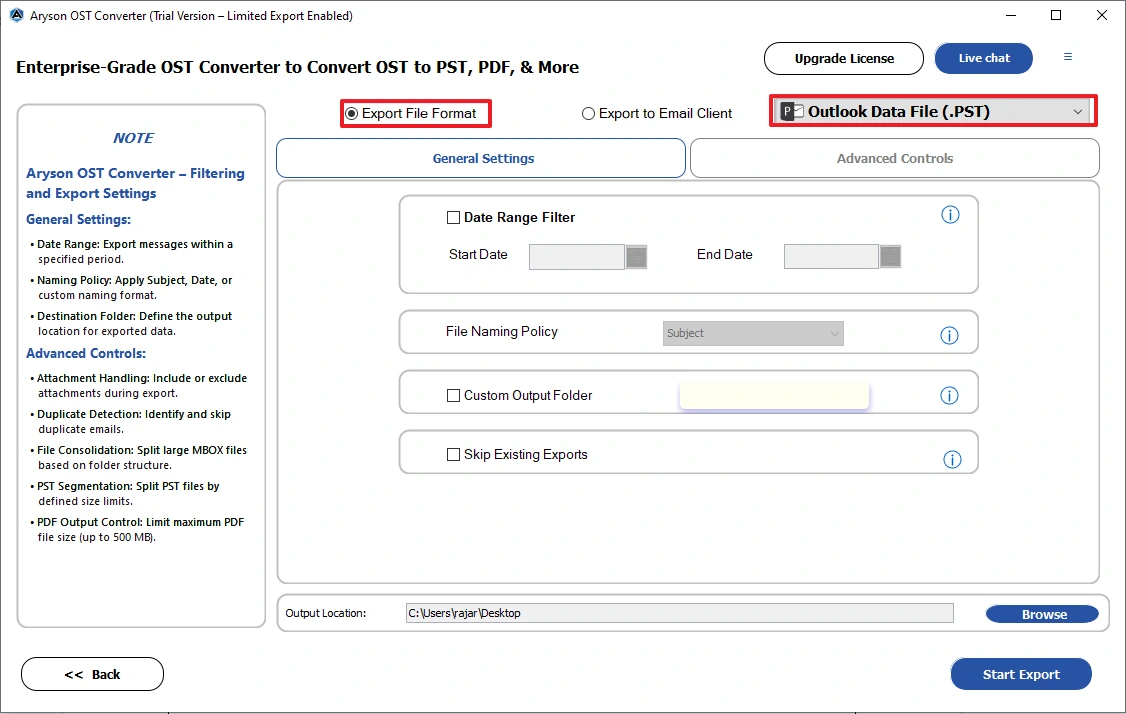Click the Date Range Filter info icon

[950, 215]
